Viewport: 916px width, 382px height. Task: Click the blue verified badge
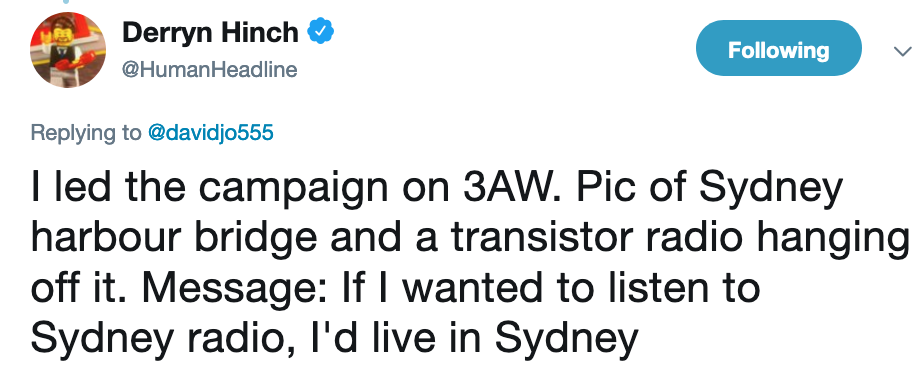point(321,32)
